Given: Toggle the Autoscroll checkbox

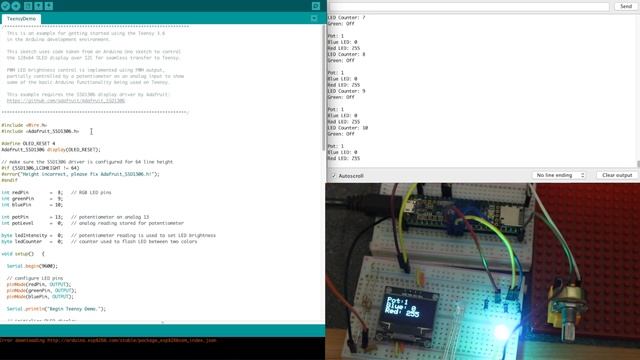Looking at the screenshot, I should coord(334,176).
